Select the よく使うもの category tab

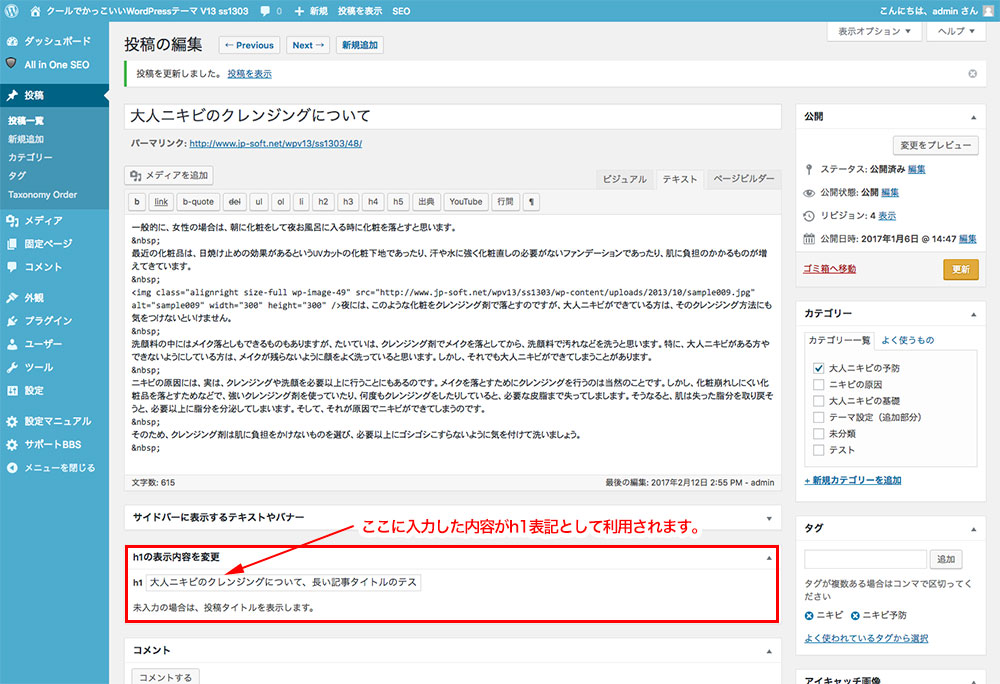pos(908,340)
